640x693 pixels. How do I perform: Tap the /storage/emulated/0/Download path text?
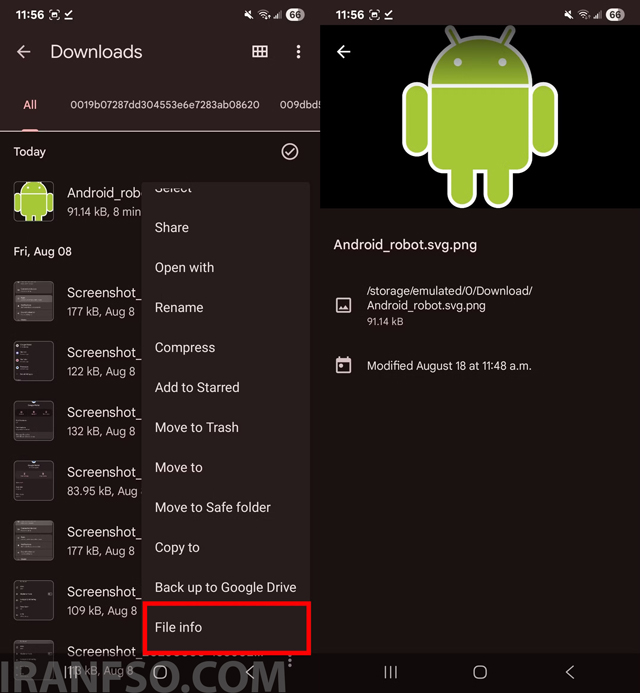click(x=450, y=298)
